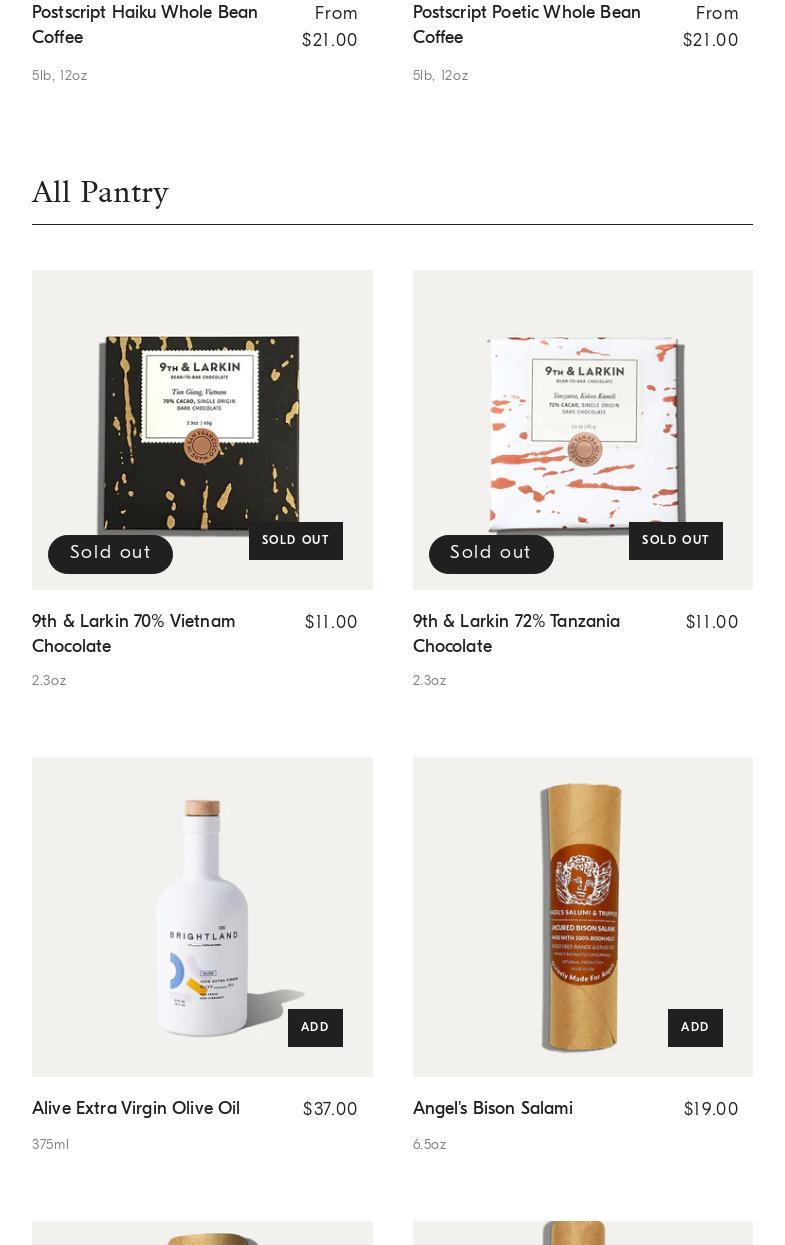View the Angel's Bison Salami product photo
Image resolution: width=785 pixels, height=1245 pixels.
tap(583, 917)
